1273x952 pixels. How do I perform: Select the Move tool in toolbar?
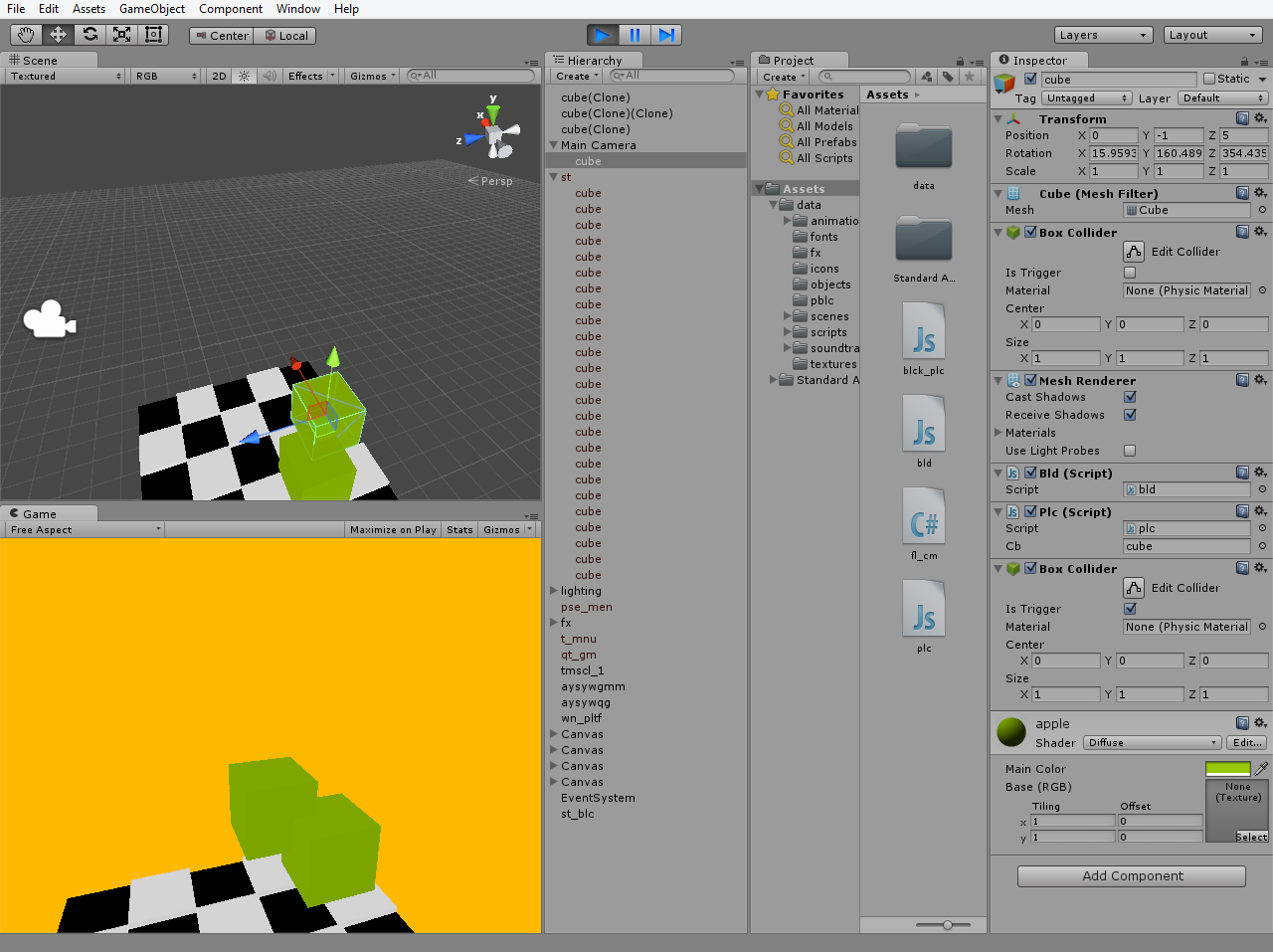click(58, 35)
